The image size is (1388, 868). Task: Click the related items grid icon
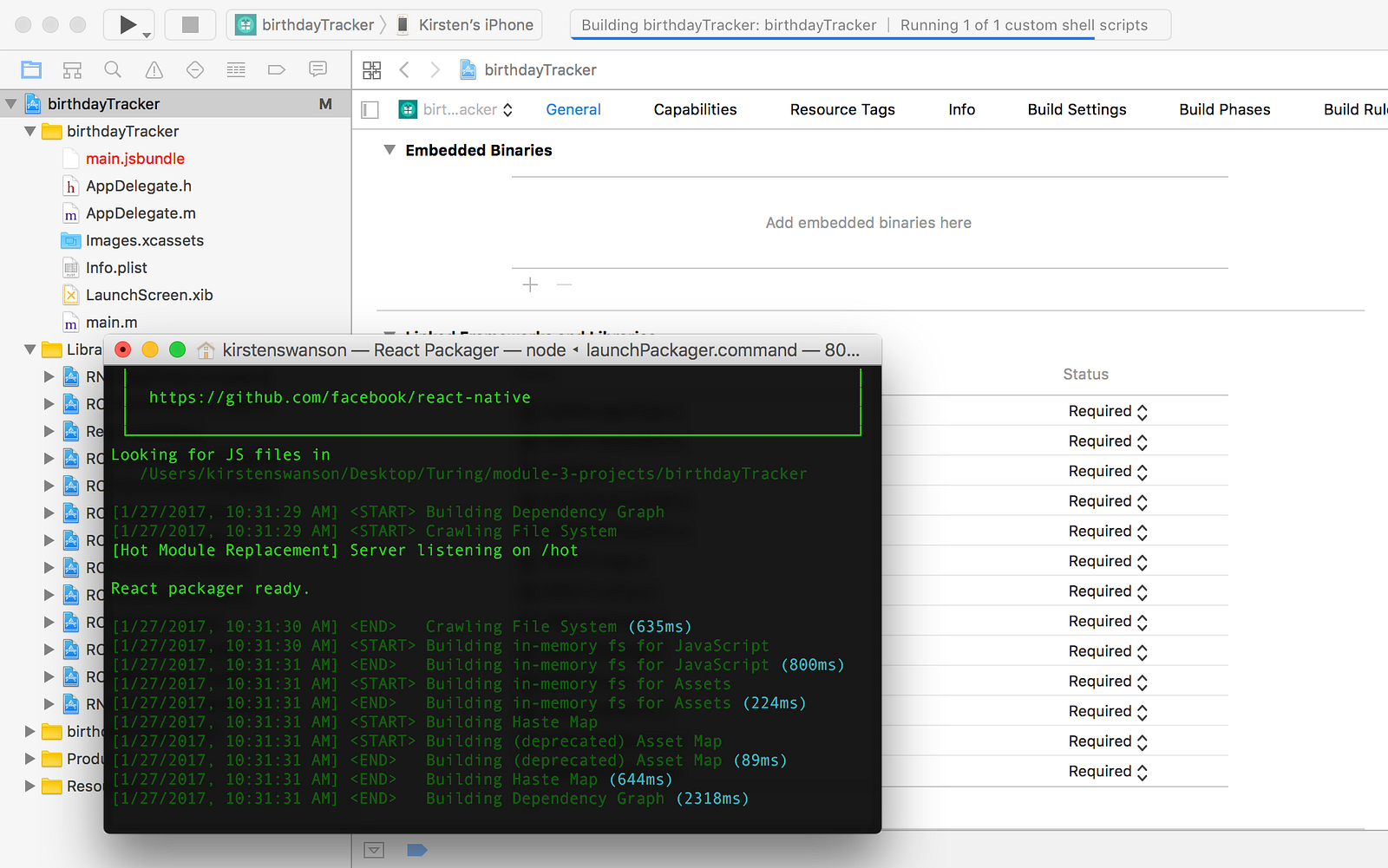pos(372,70)
